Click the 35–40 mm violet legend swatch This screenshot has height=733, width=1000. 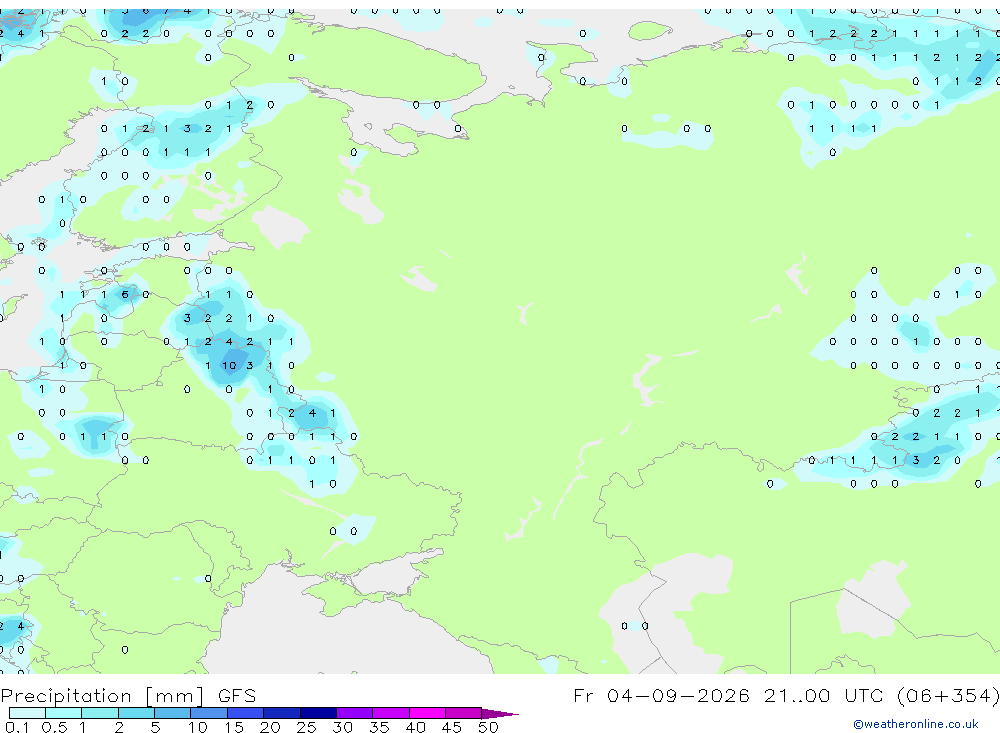[390, 713]
